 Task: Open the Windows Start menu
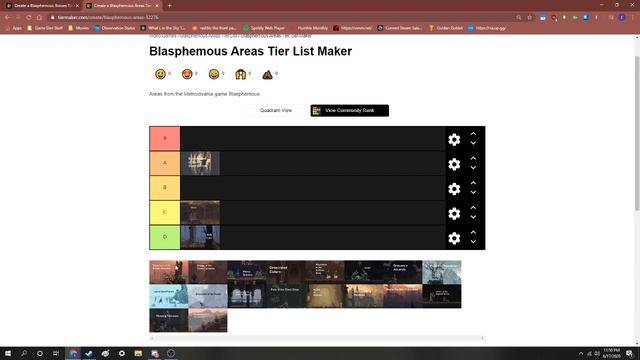8,353
